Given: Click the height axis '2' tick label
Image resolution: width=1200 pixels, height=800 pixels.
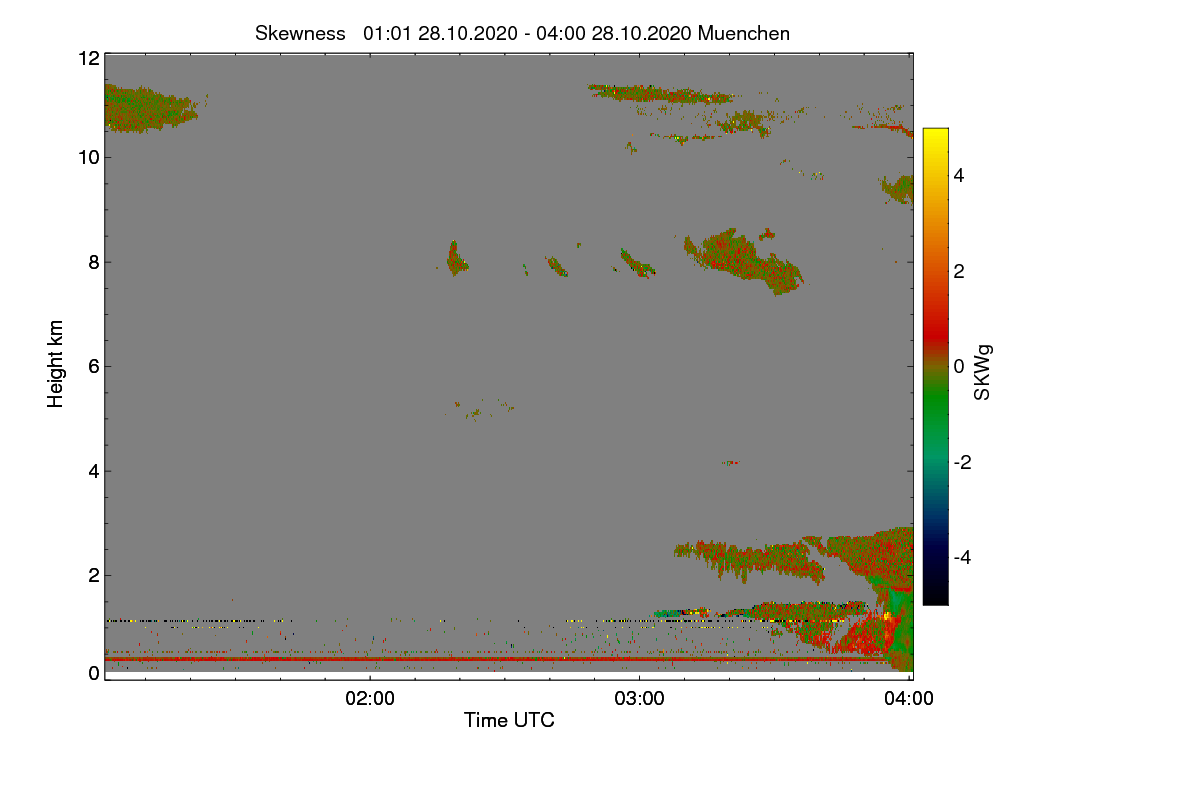Looking at the screenshot, I should tap(93, 575).
